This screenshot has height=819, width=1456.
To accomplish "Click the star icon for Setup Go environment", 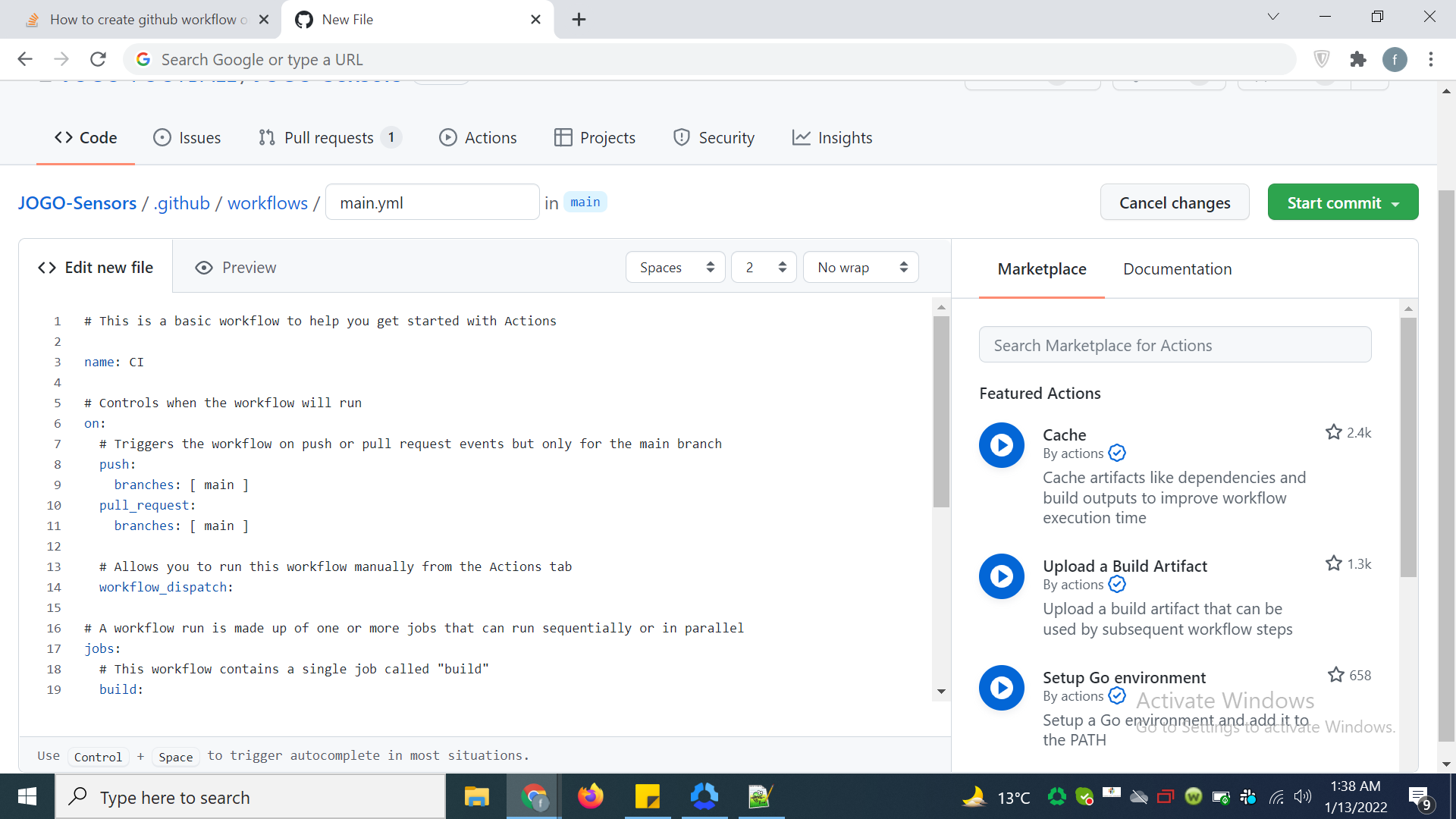I will (x=1336, y=675).
